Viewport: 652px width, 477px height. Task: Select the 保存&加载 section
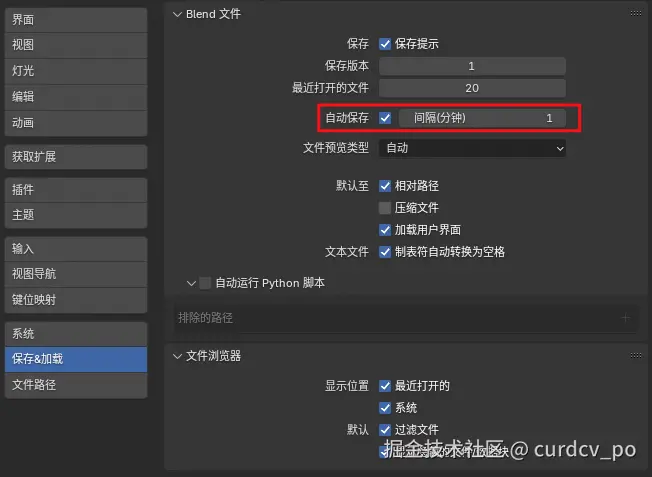76,359
